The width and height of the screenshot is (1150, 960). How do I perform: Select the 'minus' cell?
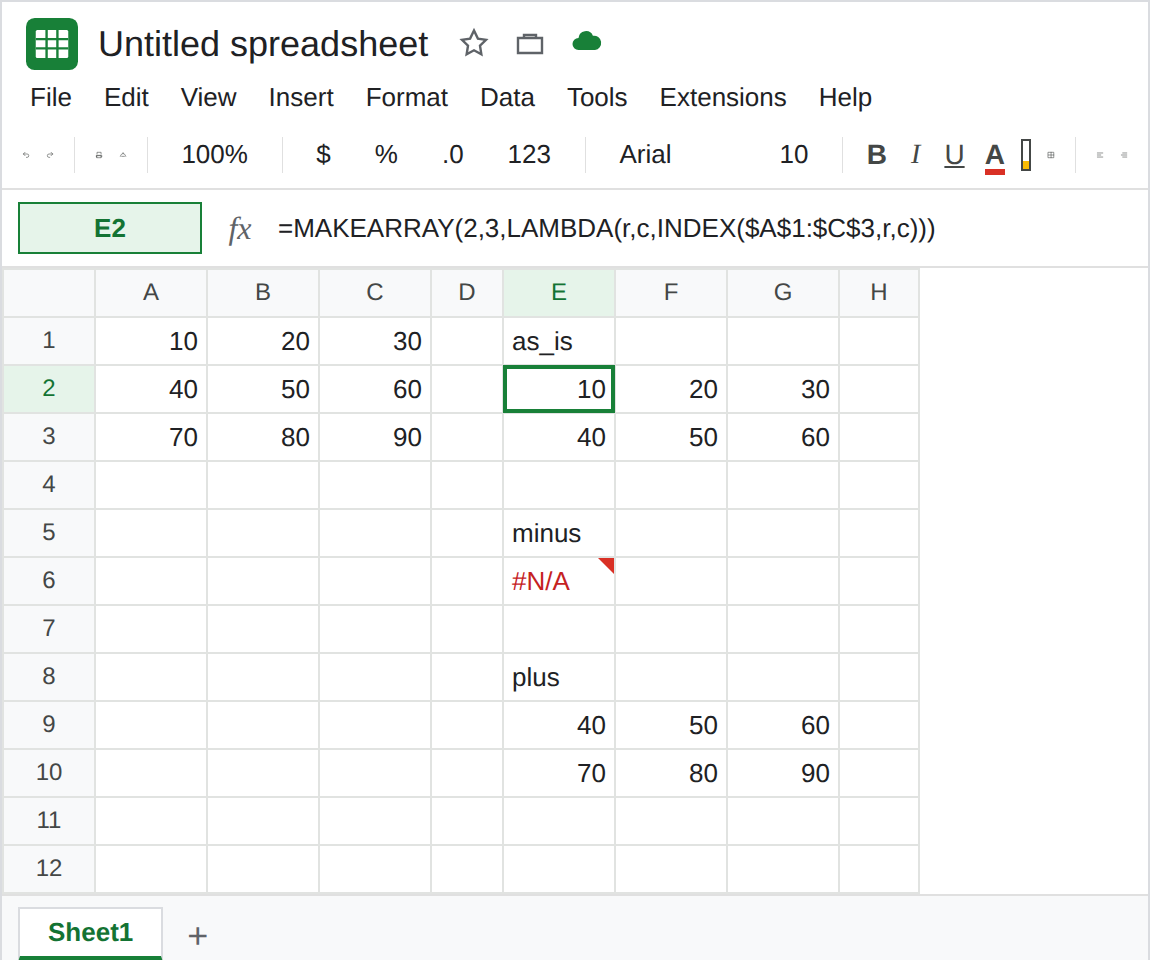559,533
